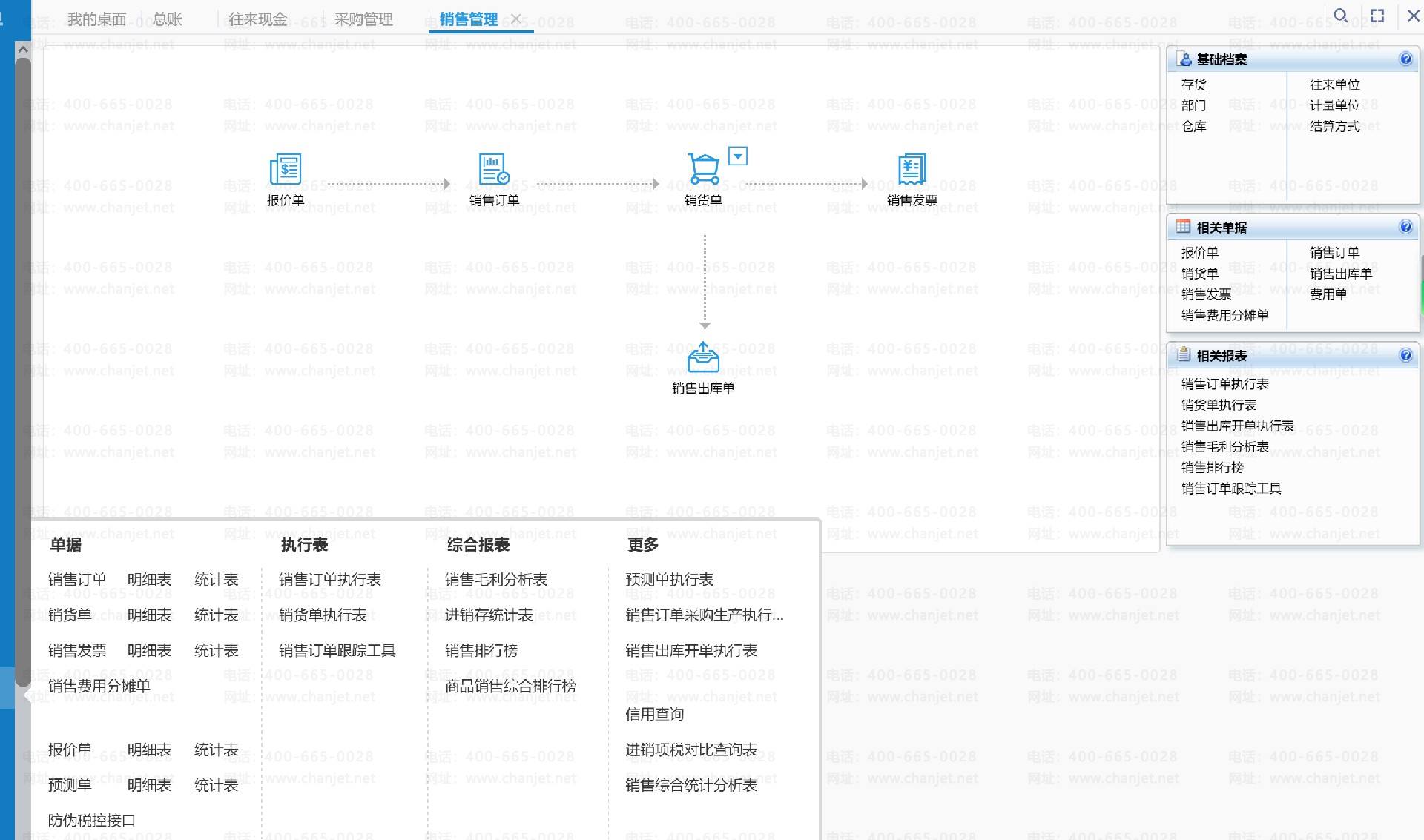This screenshot has height=840, width=1424.
Task: Expand the dropdown arrow beside 销货单
Action: click(738, 156)
